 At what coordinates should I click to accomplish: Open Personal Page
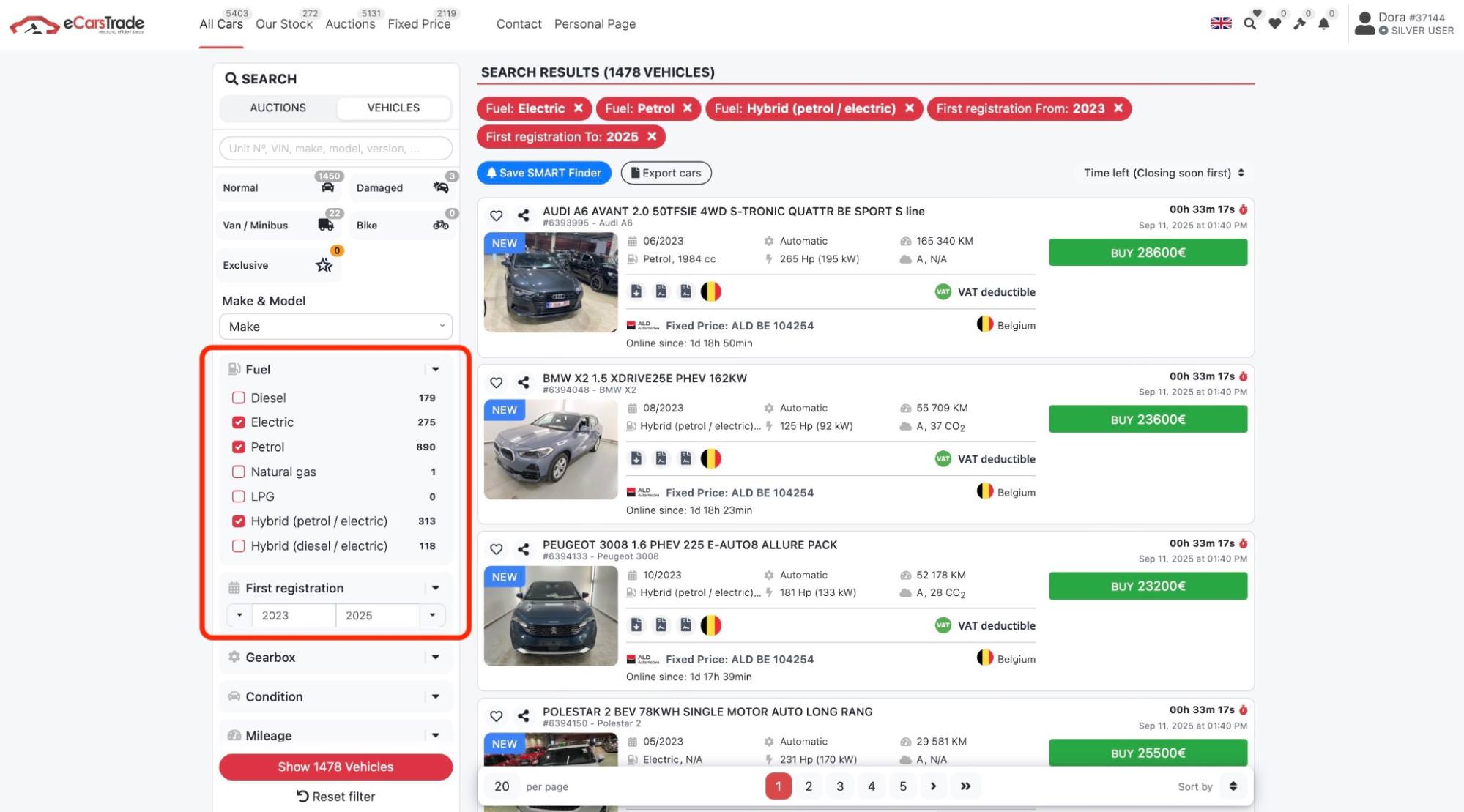click(x=595, y=23)
